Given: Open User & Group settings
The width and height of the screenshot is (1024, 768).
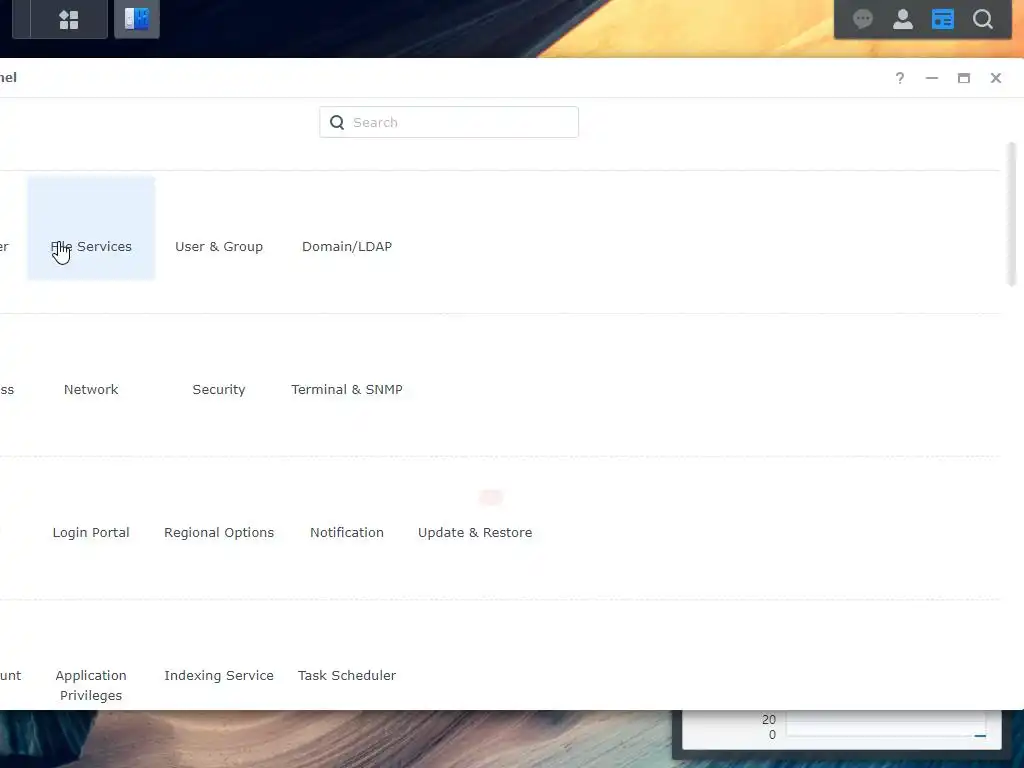Looking at the screenshot, I should pos(219,246).
